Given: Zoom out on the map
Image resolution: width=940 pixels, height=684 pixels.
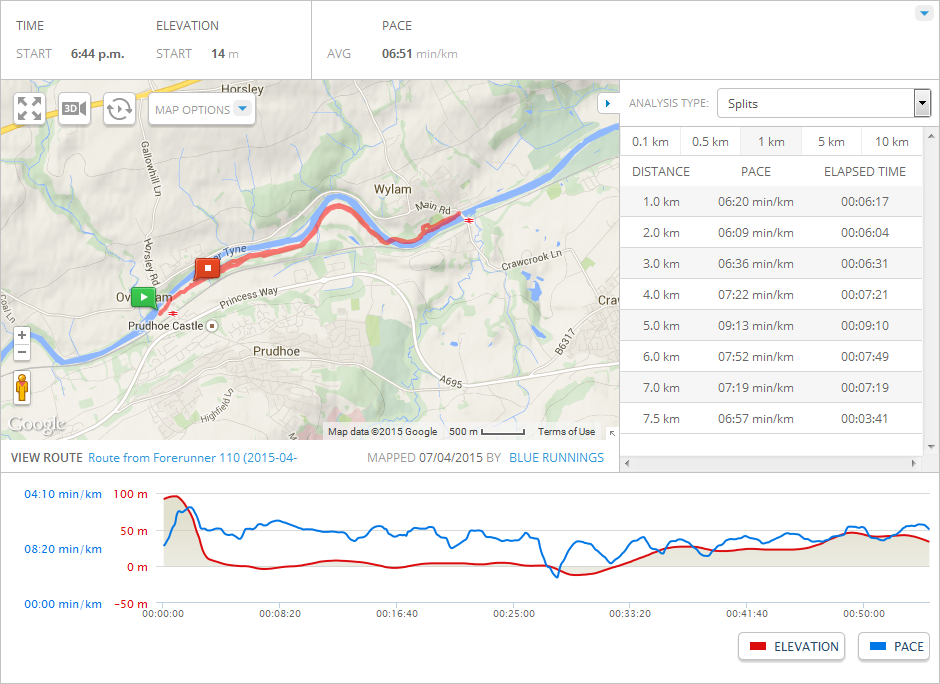Looking at the screenshot, I should [x=21, y=353].
